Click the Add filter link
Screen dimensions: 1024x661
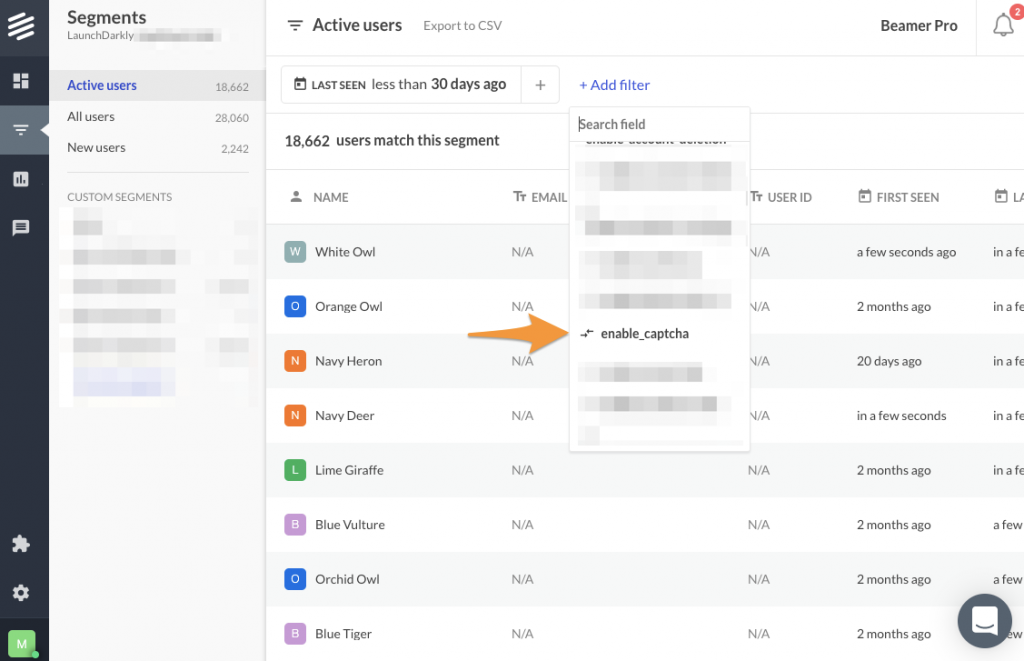point(614,84)
